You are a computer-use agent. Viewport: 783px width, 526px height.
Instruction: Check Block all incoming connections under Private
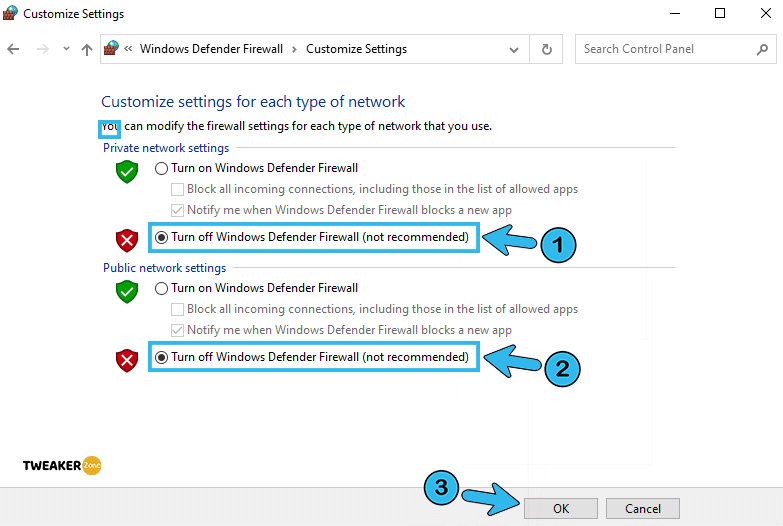(x=177, y=189)
